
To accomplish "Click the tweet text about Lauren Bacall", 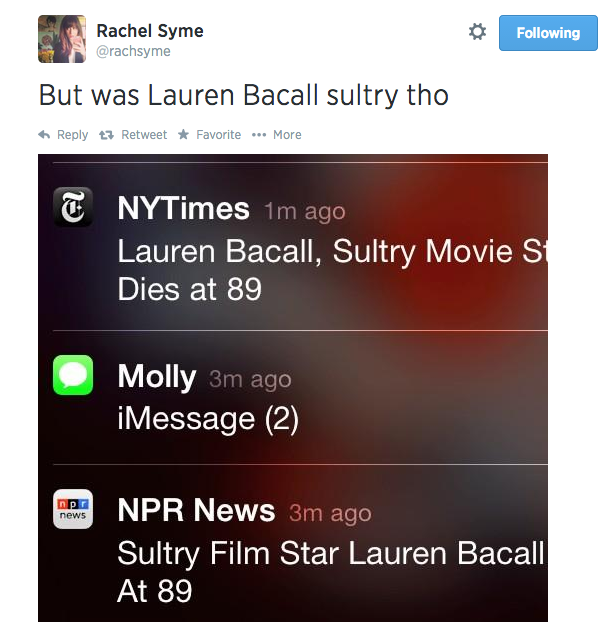I will click(243, 95).
